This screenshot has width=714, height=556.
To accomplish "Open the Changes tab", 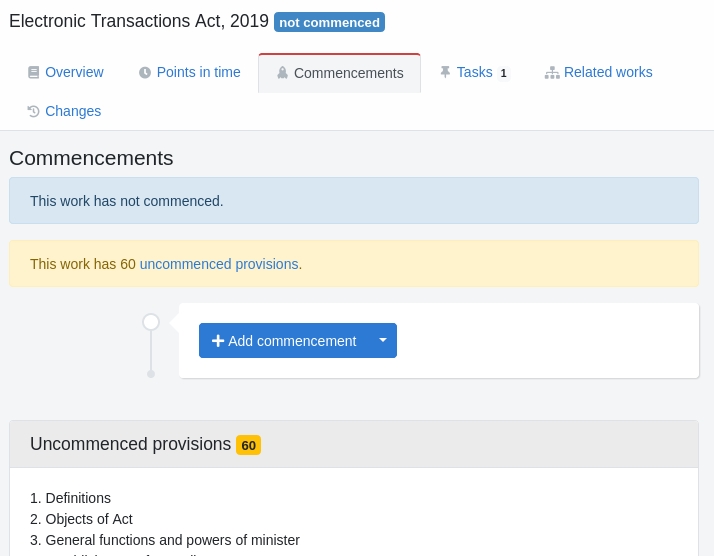I will tap(73, 111).
